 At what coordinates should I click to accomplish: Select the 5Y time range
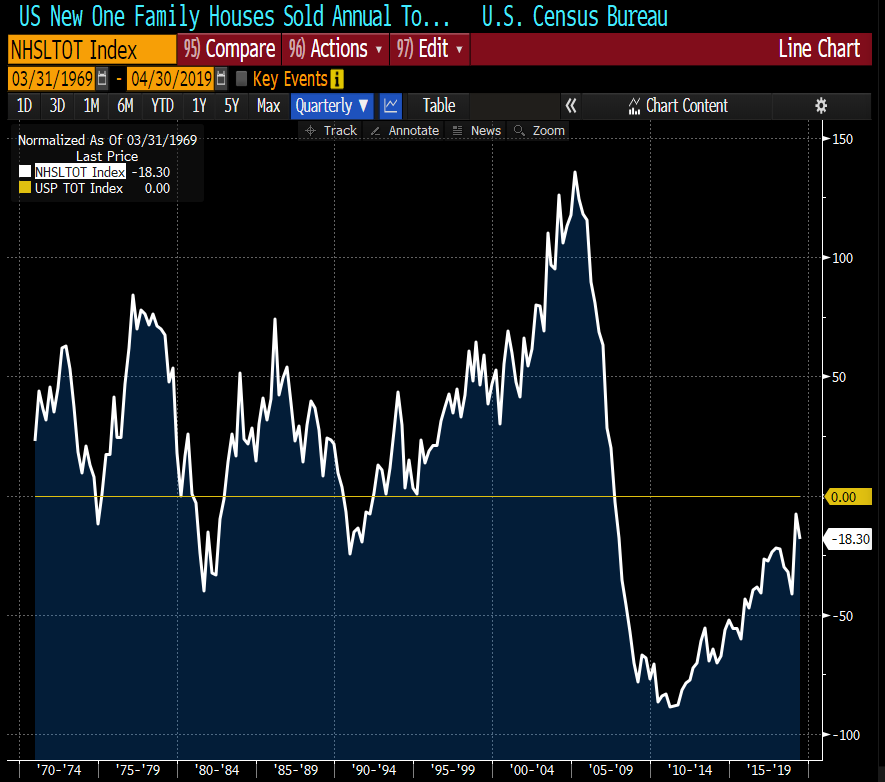(x=232, y=105)
